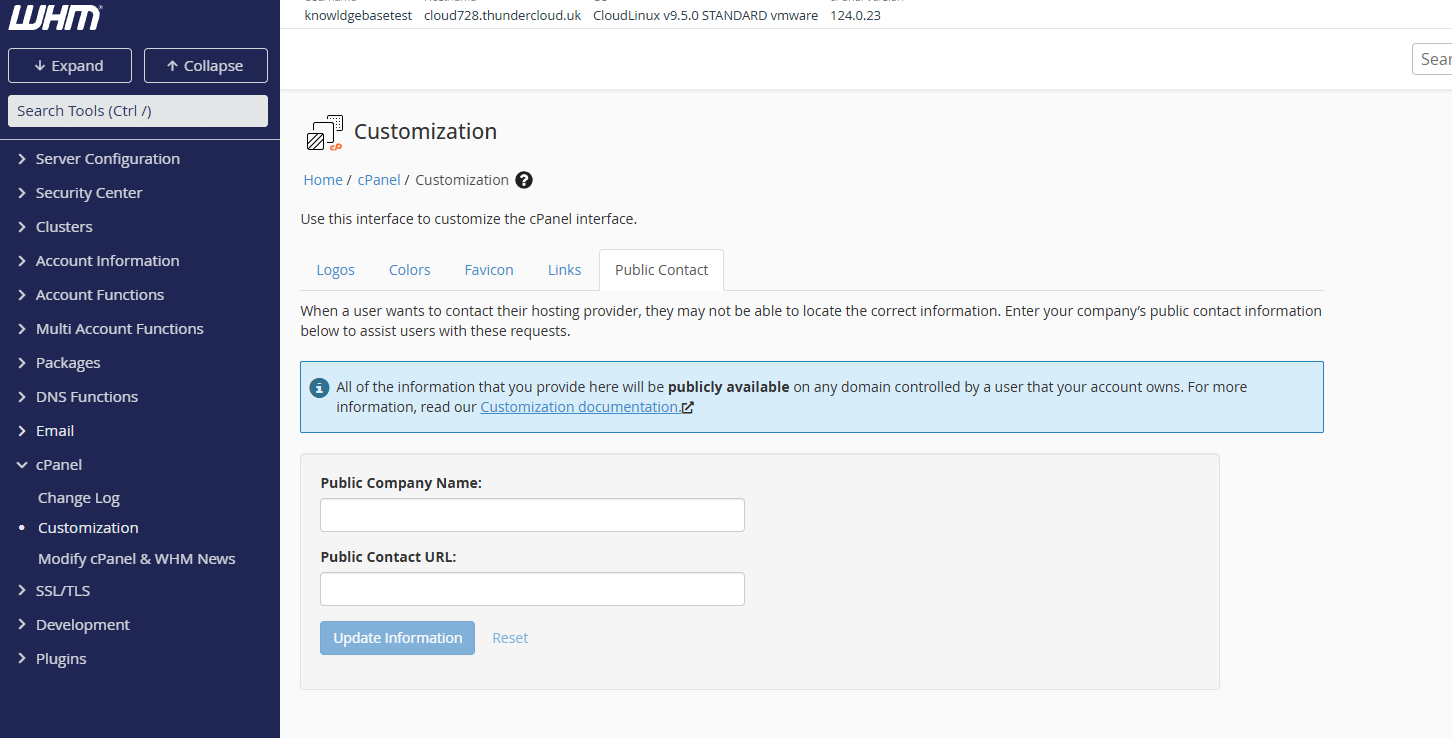Open Customization in sidebar
Viewport: 1452px width, 738px height.
tap(88, 528)
